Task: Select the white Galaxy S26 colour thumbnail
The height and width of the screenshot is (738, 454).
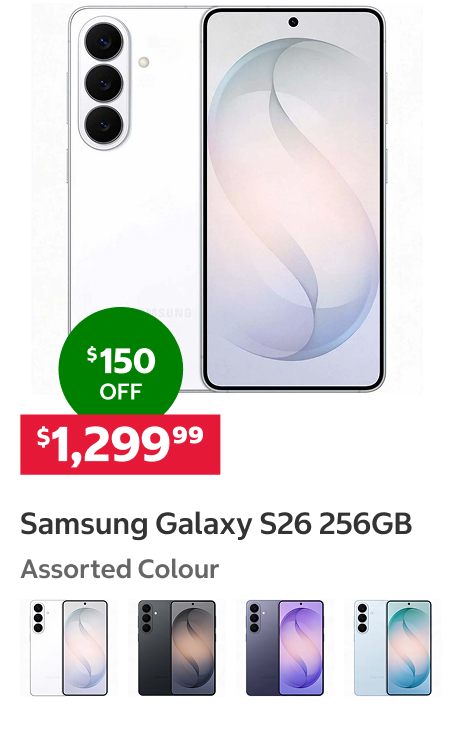Action: [69, 648]
